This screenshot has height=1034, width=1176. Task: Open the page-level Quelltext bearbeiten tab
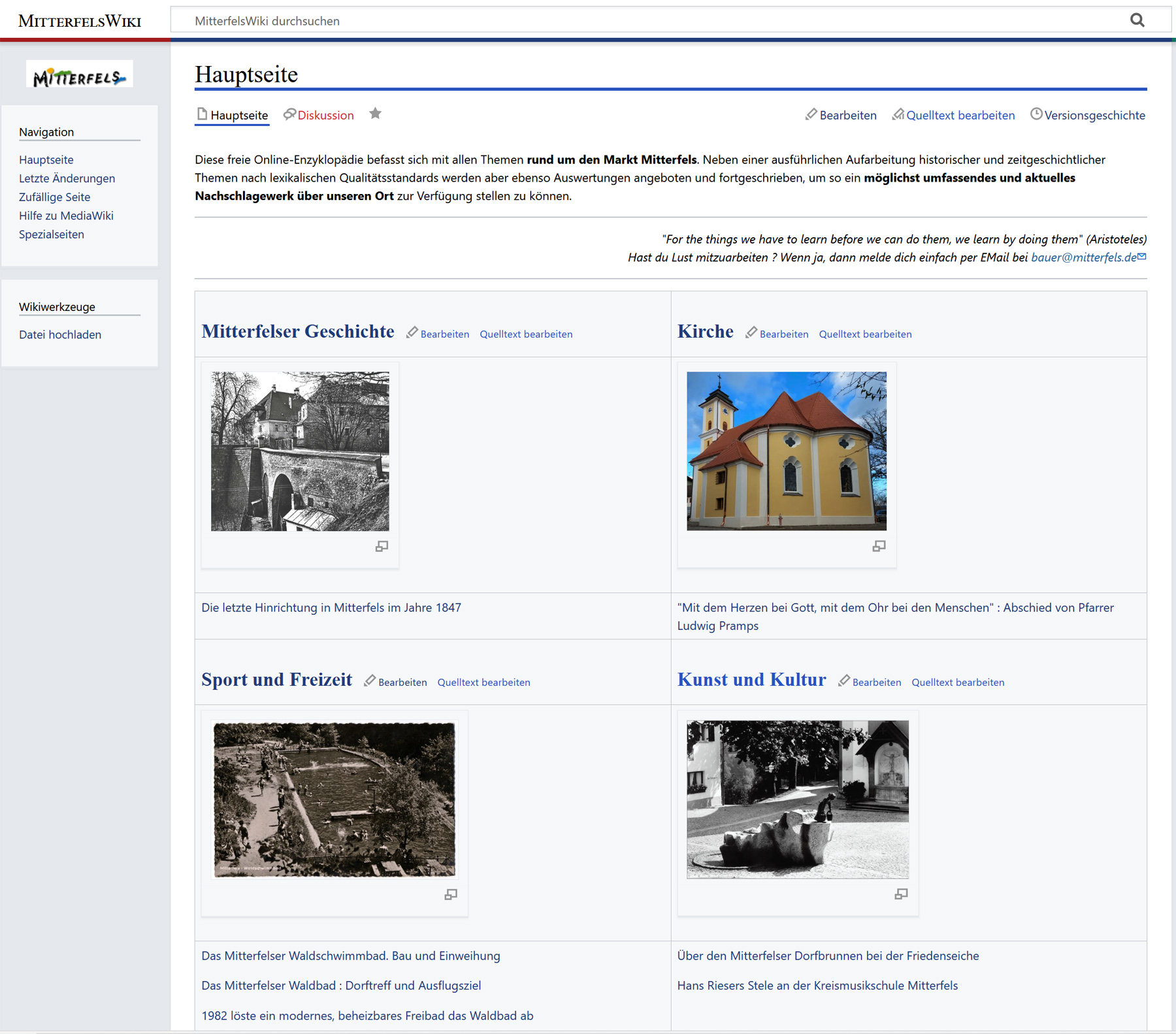pyautogui.click(x=960, y=116)
